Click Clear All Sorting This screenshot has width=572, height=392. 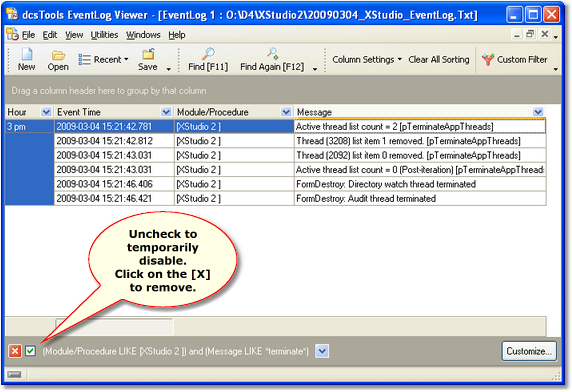pos(439,59)
